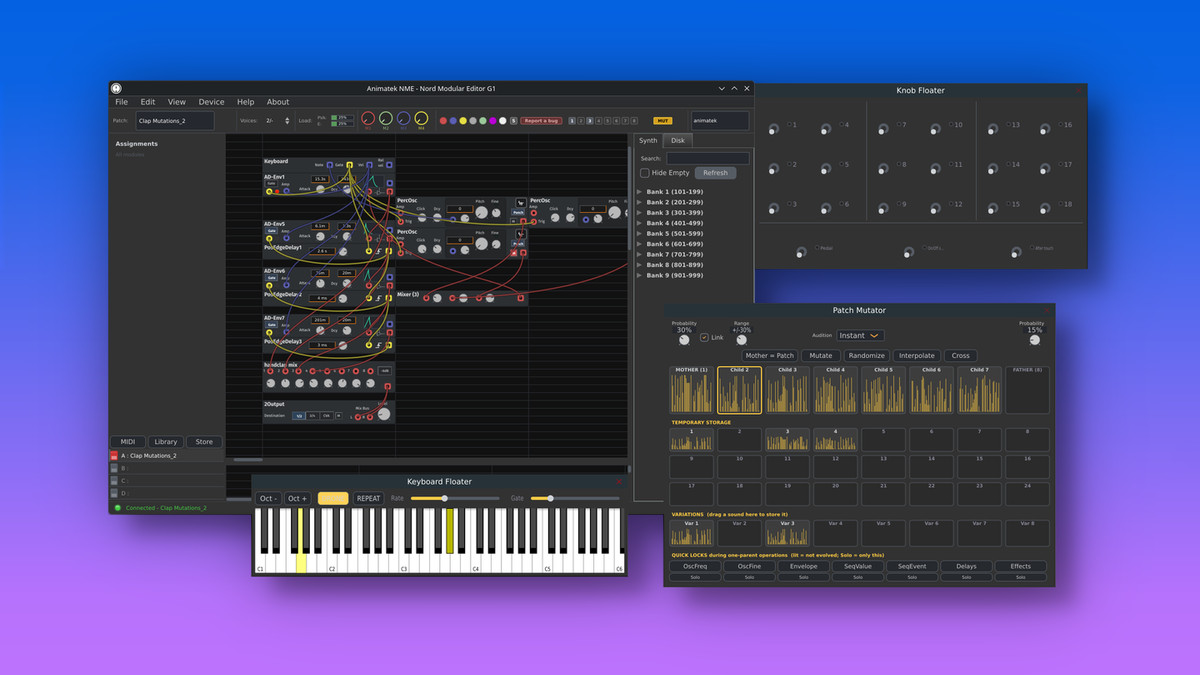Expand Bank 1 (101-199)

tap(640, 191)
